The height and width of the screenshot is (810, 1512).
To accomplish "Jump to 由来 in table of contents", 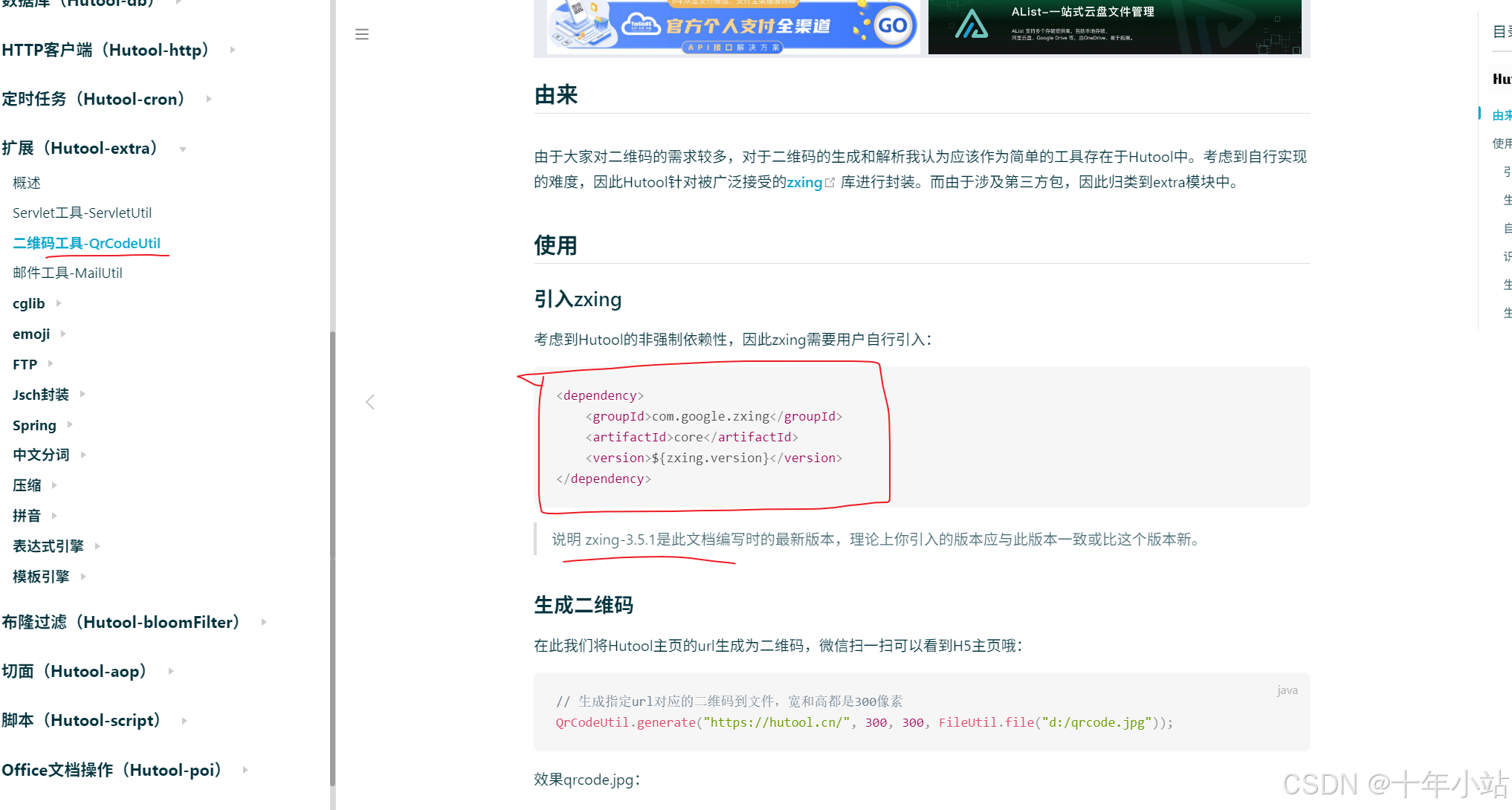I will pos(1501,115).
